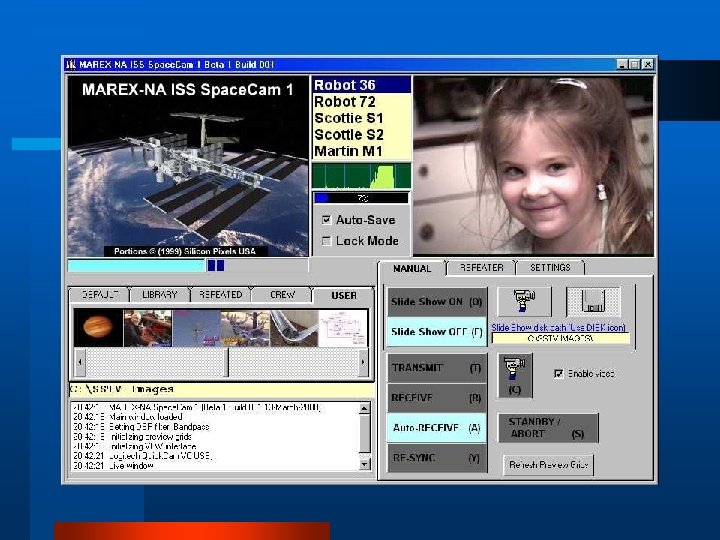The height and width of the screenshot is (540, 720).
Task: Open the LIBRARY image tab
Action: coord(160,295)
